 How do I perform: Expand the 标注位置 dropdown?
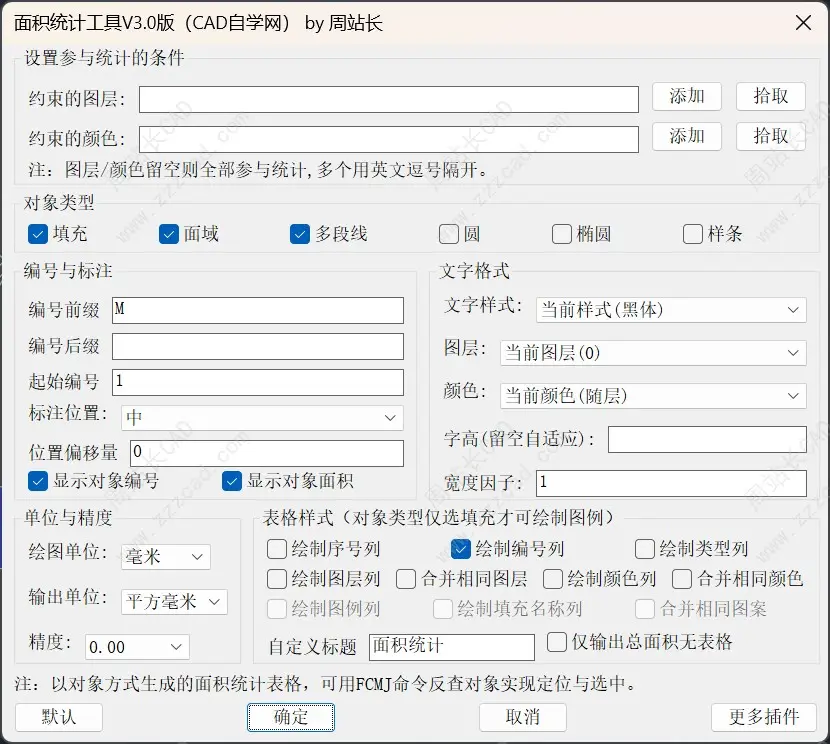click(262, 418)
